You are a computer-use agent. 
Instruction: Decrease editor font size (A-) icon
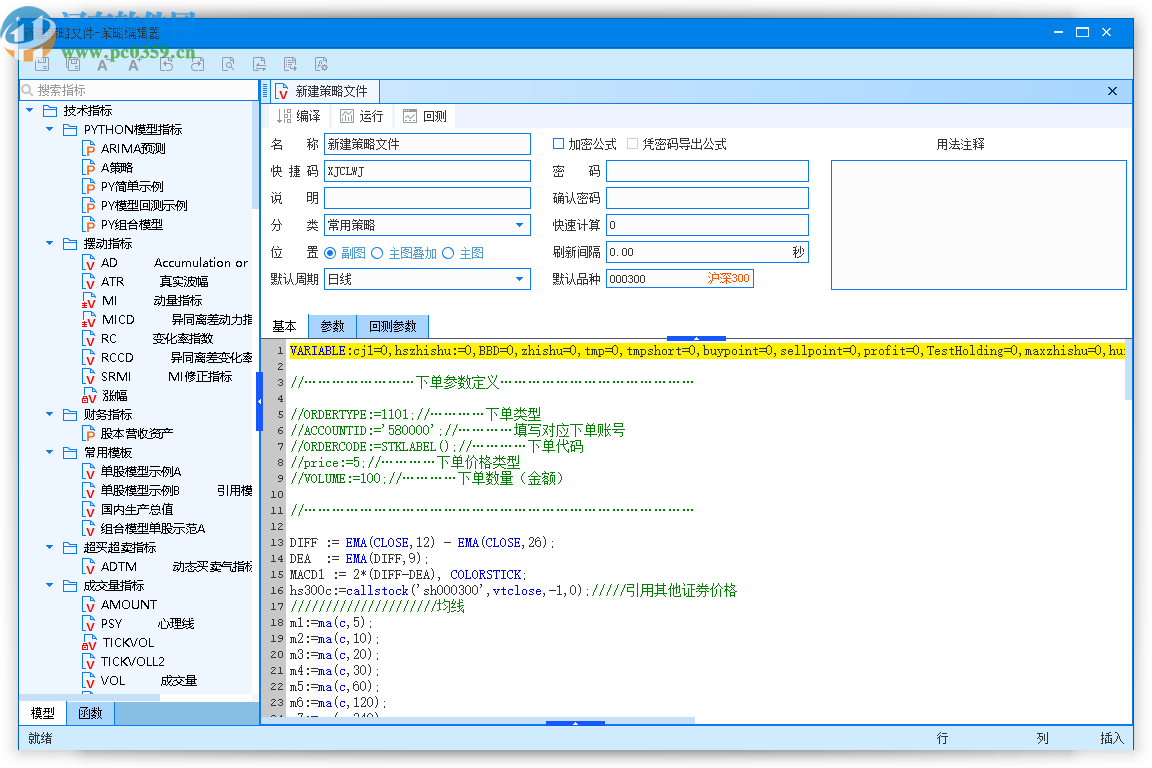click(103, 65)
